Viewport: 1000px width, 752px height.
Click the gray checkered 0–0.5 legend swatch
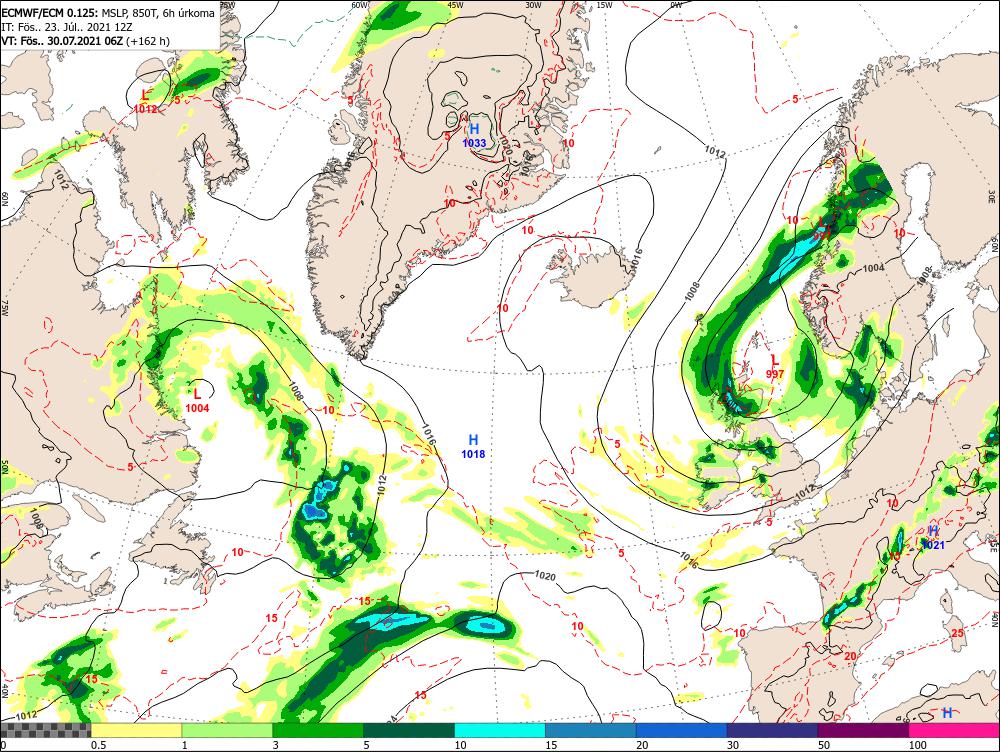pyautogui.click(x=45, y=730)
